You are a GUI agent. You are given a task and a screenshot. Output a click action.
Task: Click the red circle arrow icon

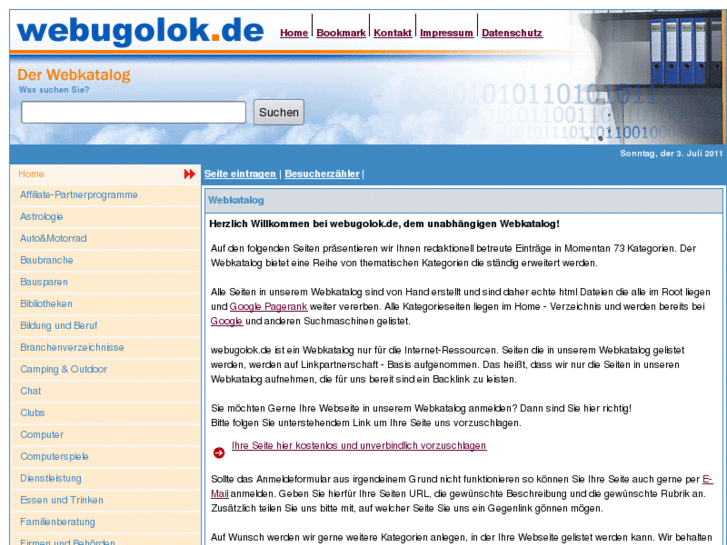click(x=219, y=453)
